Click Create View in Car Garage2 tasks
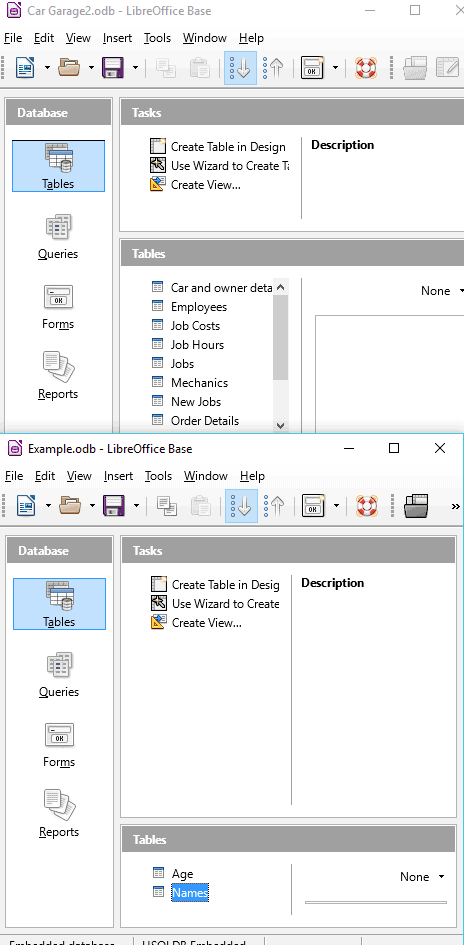464x945 pixels. coord(196,184)
